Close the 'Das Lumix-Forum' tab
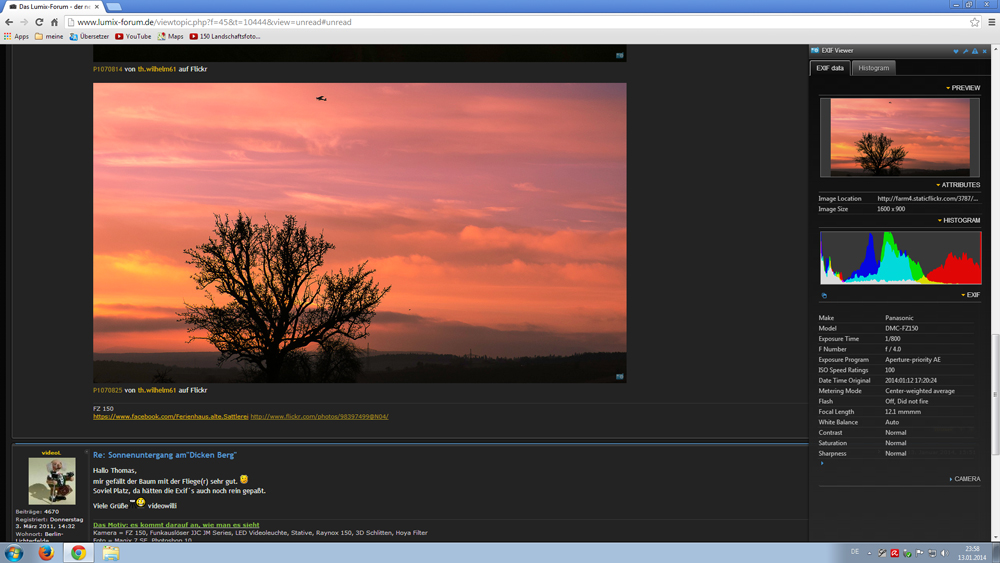 pos(97,6)
